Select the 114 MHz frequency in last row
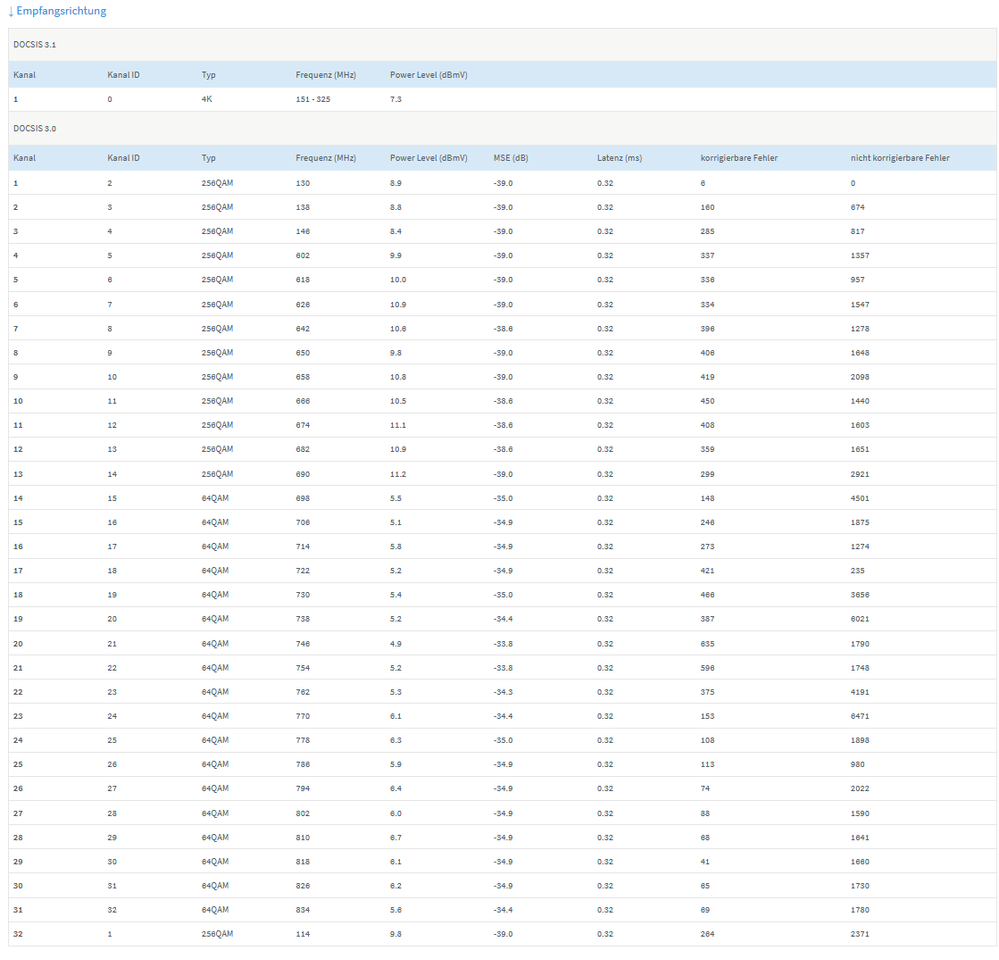Screen dimensions: 999x960 tap(303, 934)
